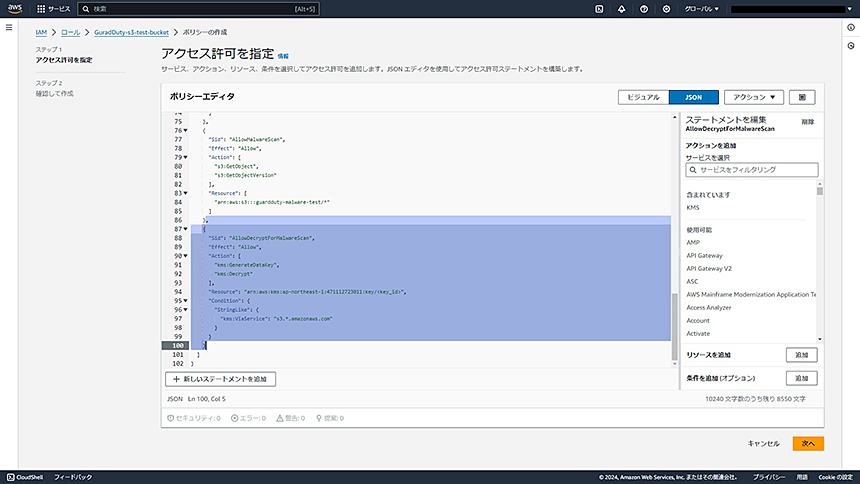
Task: Click add new statement button
Action: pyautogui.click(x=220, y=379)
